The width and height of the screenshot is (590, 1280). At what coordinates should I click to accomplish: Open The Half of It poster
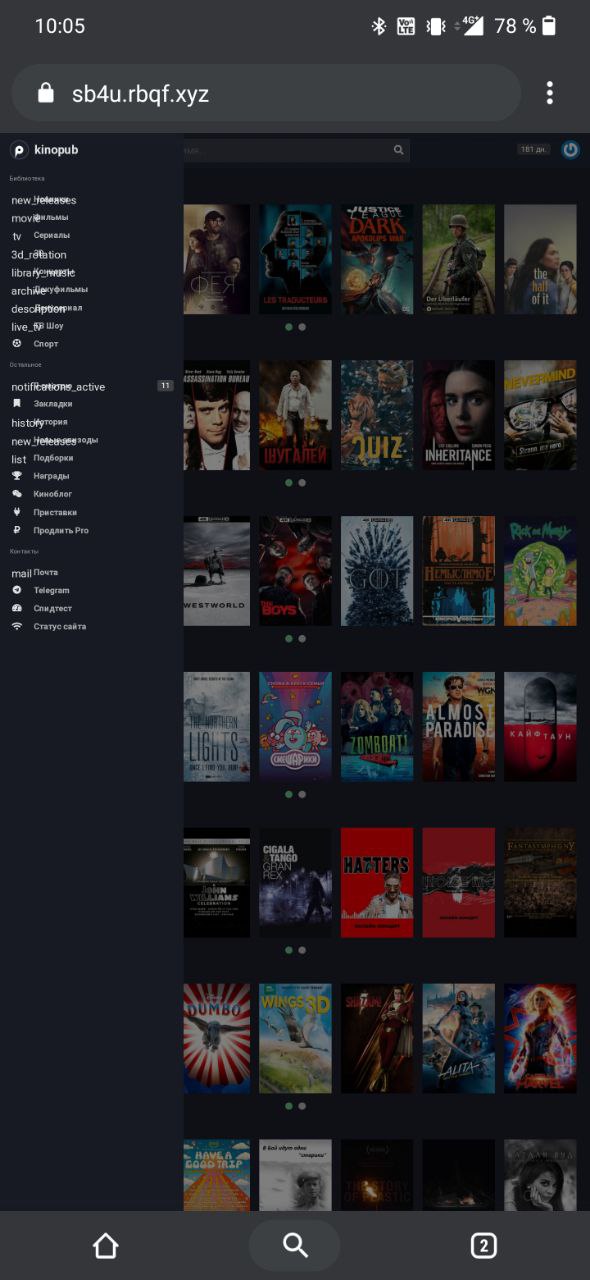pos(540,260)
